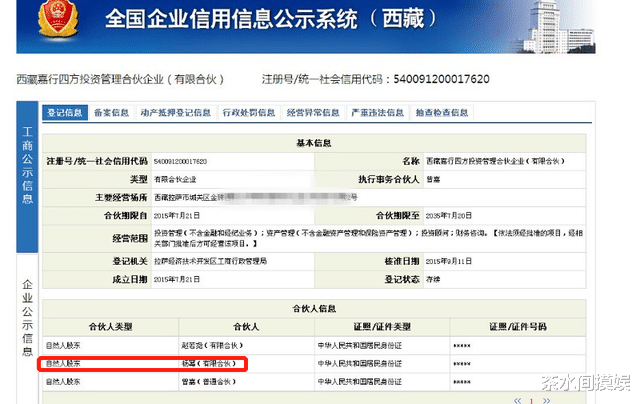
Task: Click the 执行事务合伙人 value 曾嘉
Action: (x=433, y=180)
